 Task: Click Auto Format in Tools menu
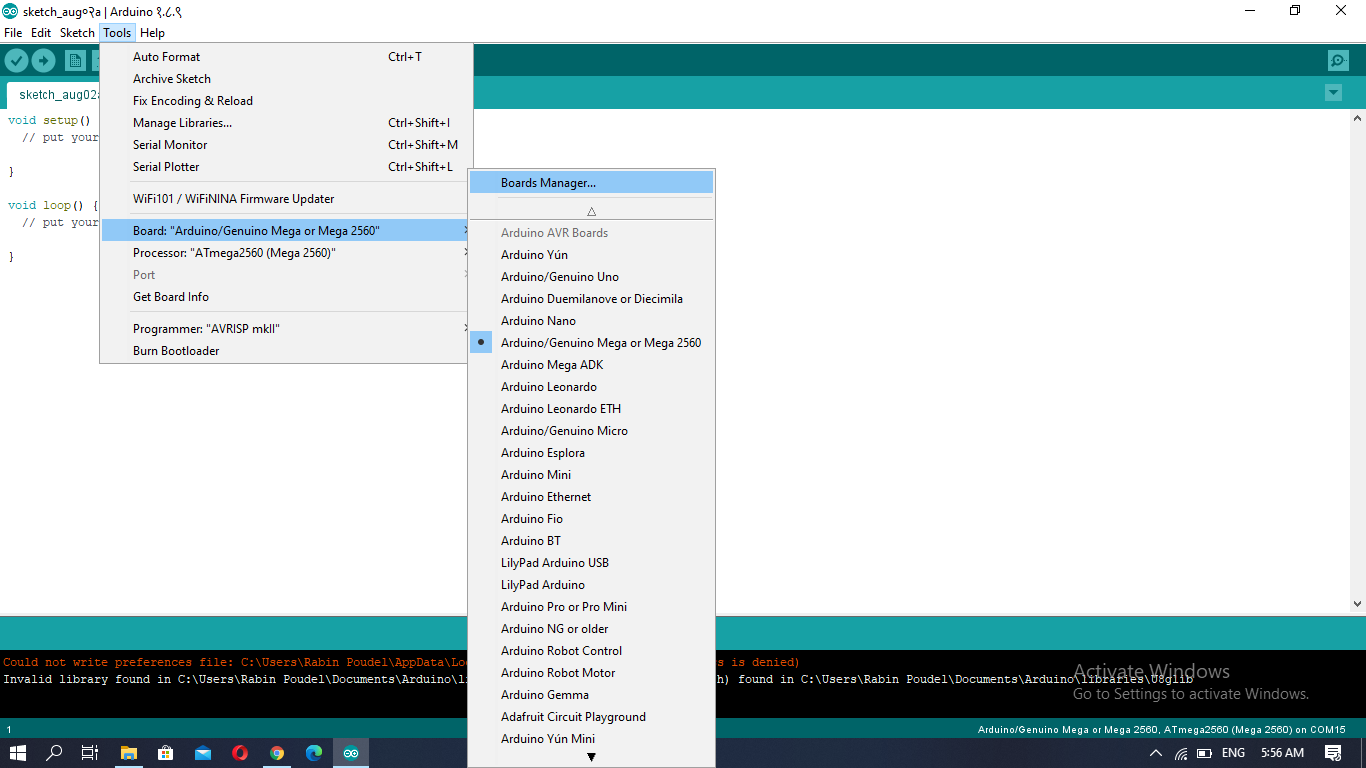click(166, 57)
